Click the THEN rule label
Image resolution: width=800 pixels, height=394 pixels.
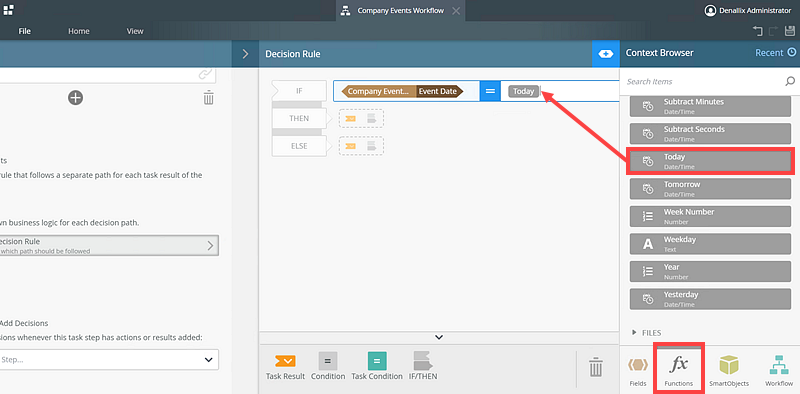pyautogui.click(x=299, y=118)
